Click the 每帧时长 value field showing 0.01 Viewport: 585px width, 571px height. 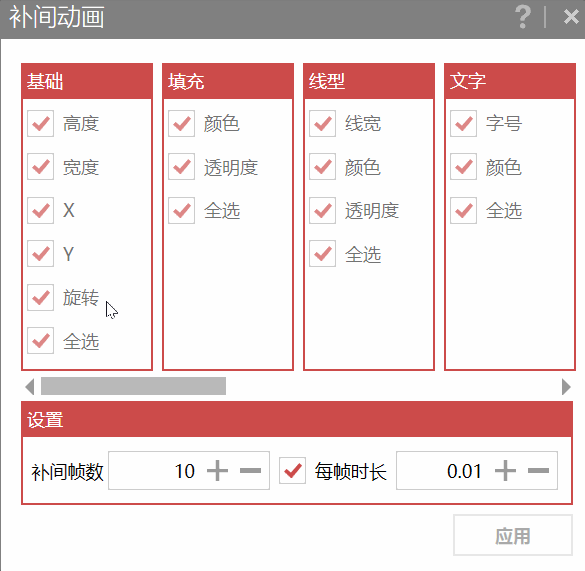coord(477,471)
